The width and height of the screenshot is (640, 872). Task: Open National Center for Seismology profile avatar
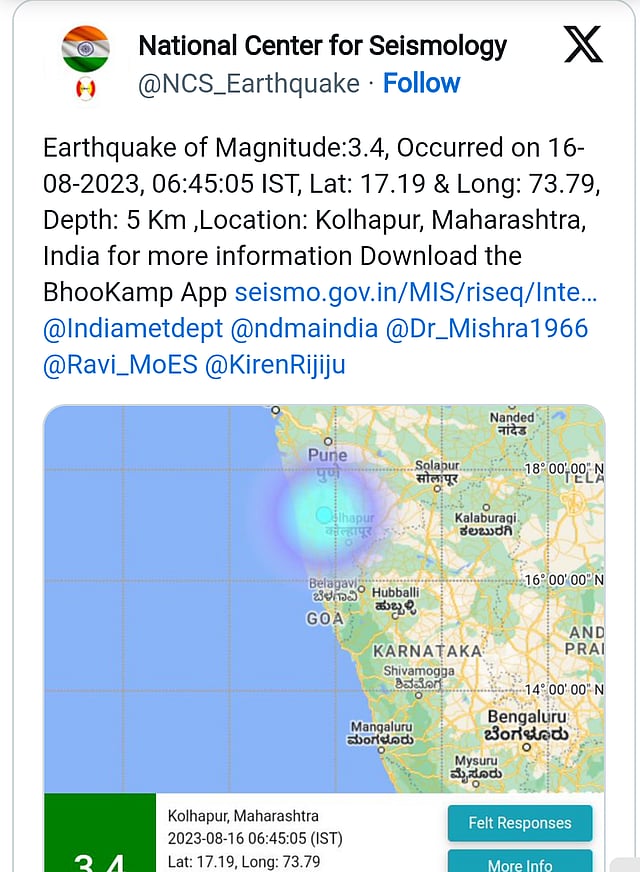(85, 48)
